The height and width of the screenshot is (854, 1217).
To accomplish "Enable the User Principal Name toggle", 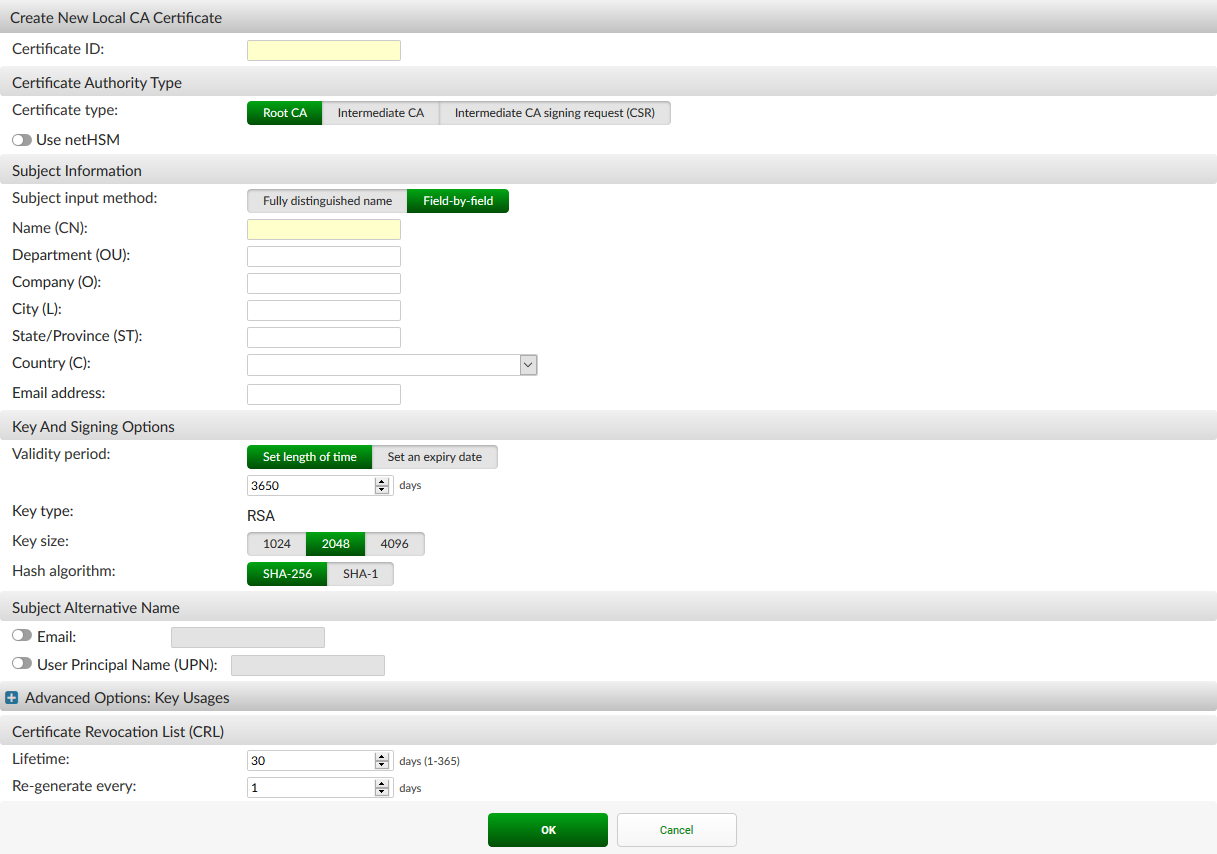I will tap(22, 663).
